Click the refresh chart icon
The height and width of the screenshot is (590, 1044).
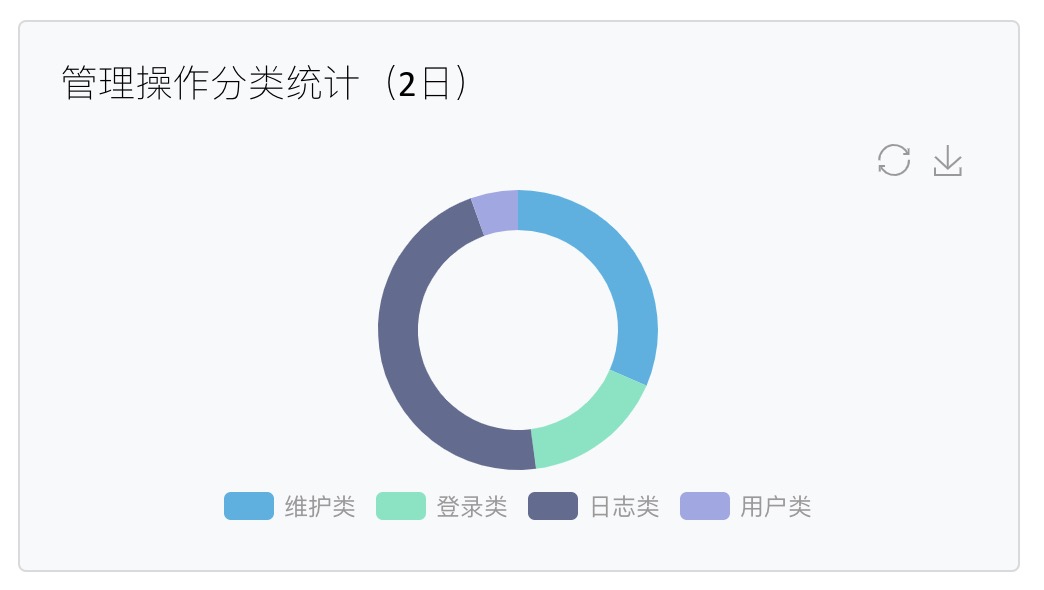pyautogui.click(x=893, y=160)
